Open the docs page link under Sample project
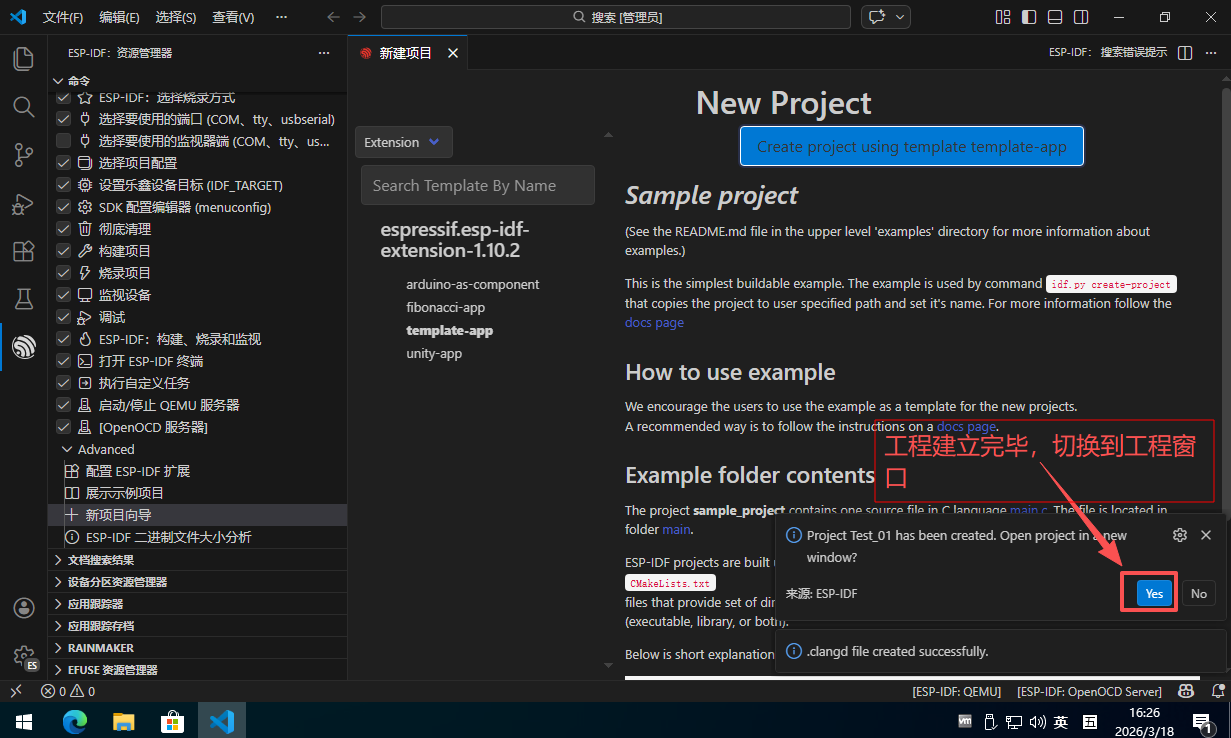 tap(654, 322)
